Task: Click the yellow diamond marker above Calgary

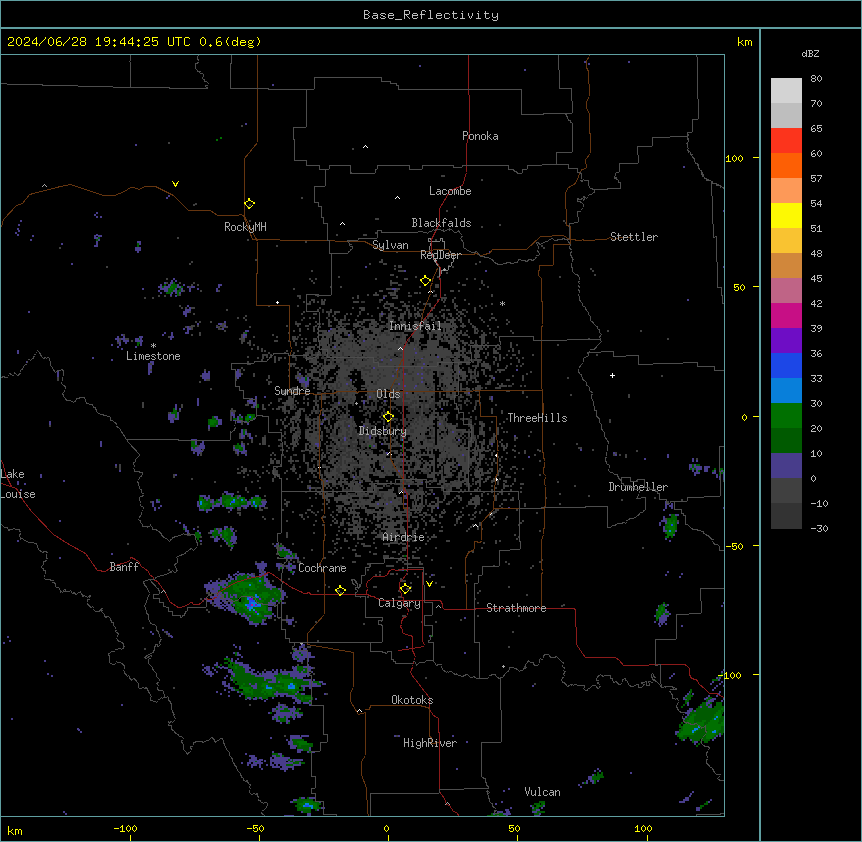Action: [x=405, y=589]
